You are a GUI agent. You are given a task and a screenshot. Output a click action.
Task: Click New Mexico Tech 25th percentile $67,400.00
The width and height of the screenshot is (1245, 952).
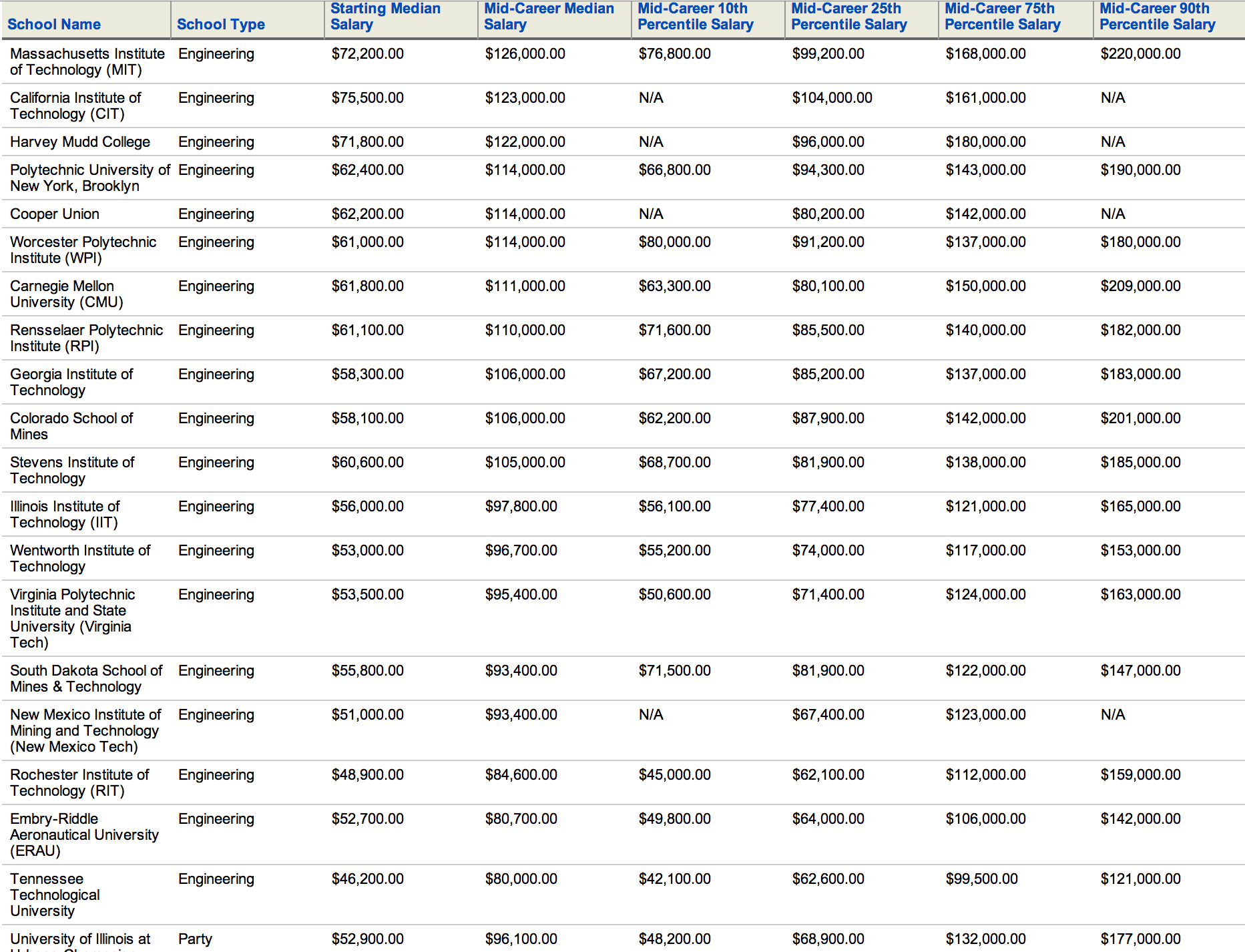828,714
